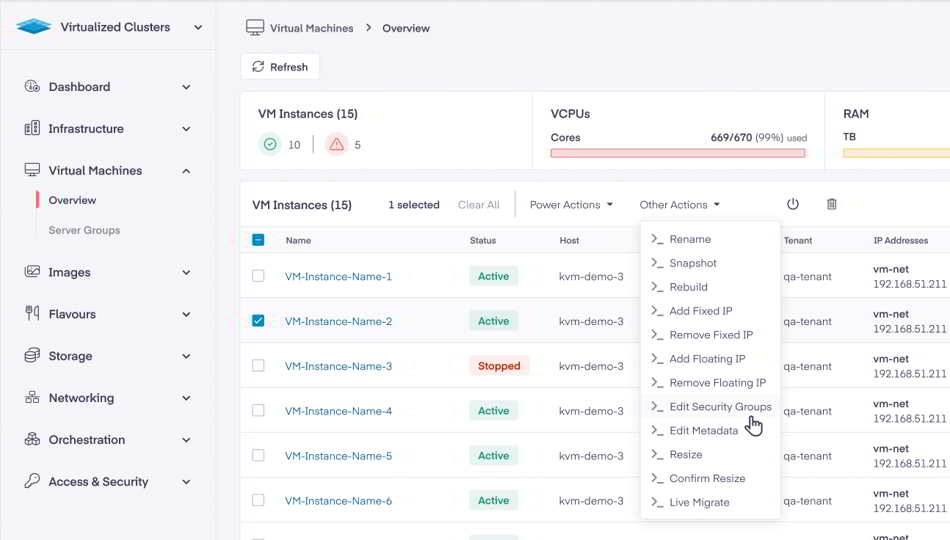Choose Add Fixed IP from menu
Image resolution: width=950 pixels, height=540 pixels.
tap(710, 311)
